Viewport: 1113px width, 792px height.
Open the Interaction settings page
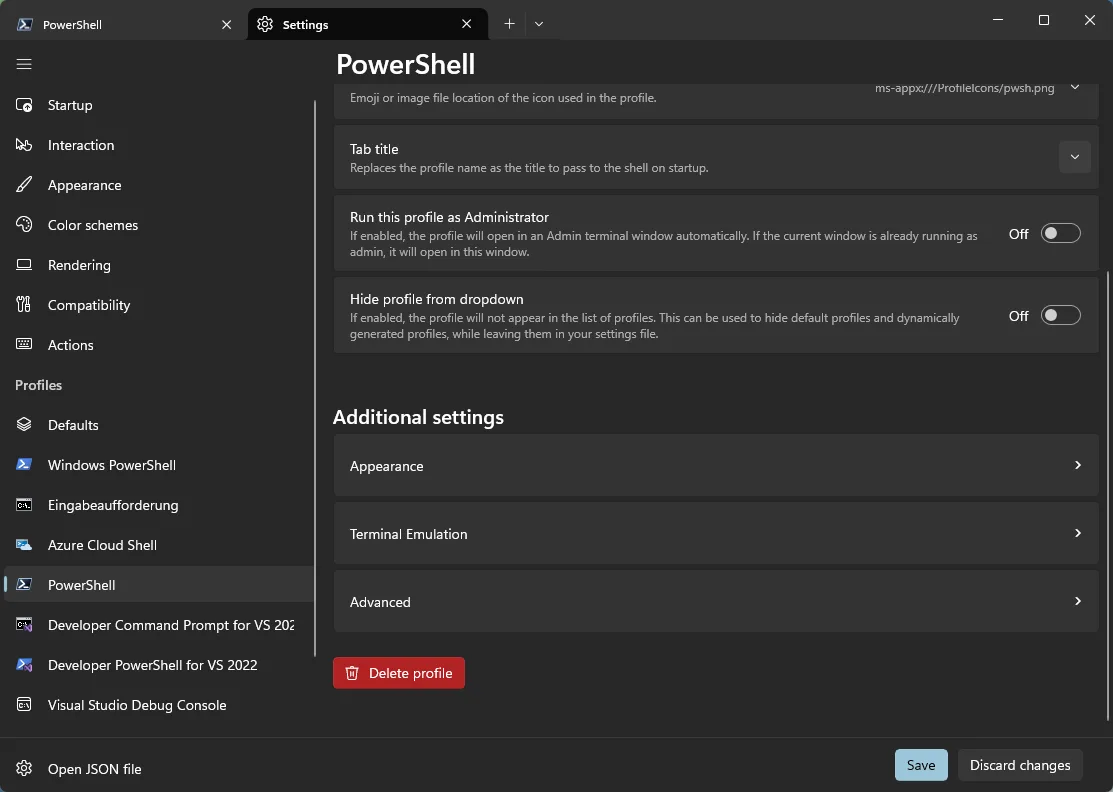pyautogui.click(x=80, y=145)
